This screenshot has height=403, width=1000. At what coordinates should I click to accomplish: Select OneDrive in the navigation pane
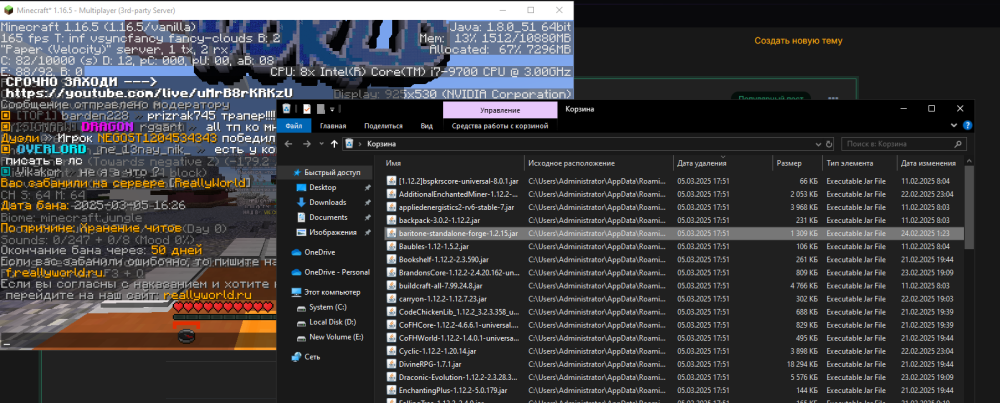pyautogui.click(x=313, y=252)
